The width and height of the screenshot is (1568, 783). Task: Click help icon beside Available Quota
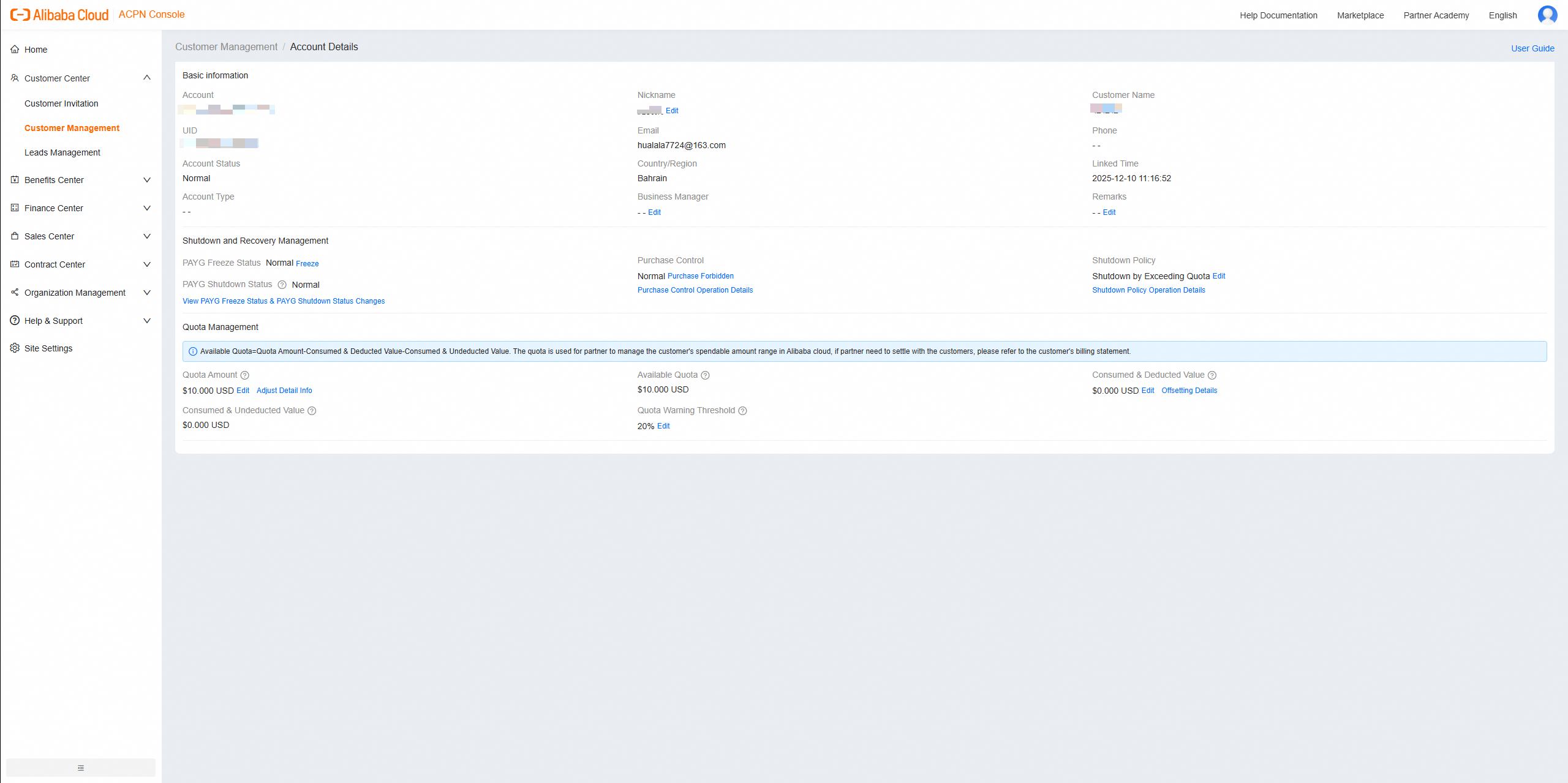(705, 375)
